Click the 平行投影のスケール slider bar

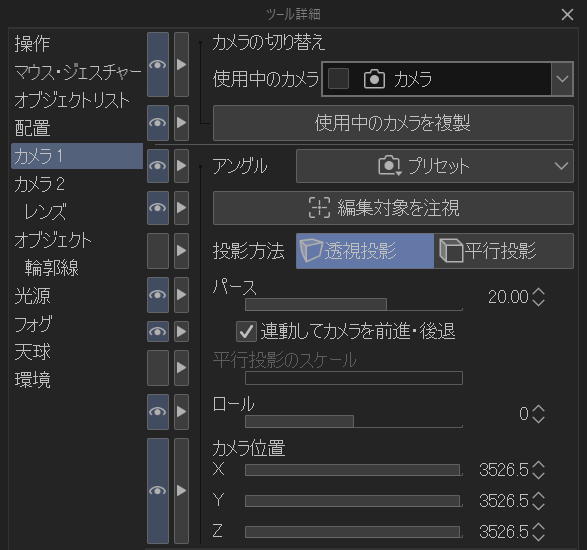(354, 378)
